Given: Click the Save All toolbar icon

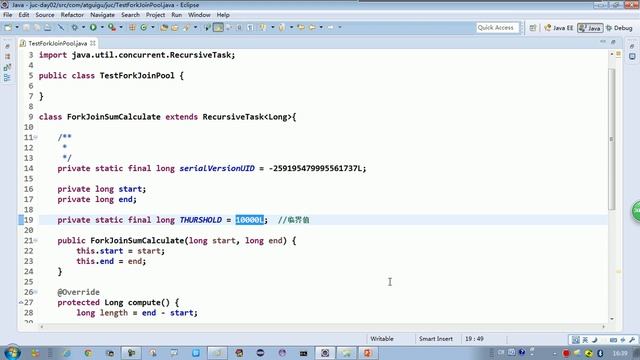Looking at the screenshot, I should click(37, 27).
